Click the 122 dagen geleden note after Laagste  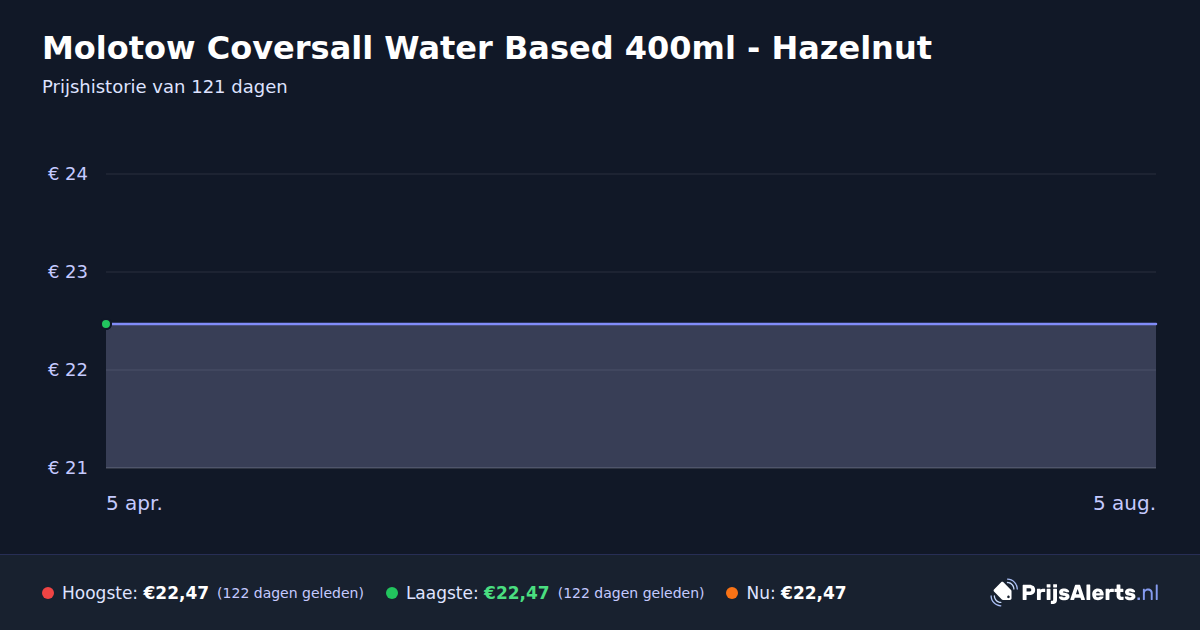pyautogui.click(x=631, y=594)
